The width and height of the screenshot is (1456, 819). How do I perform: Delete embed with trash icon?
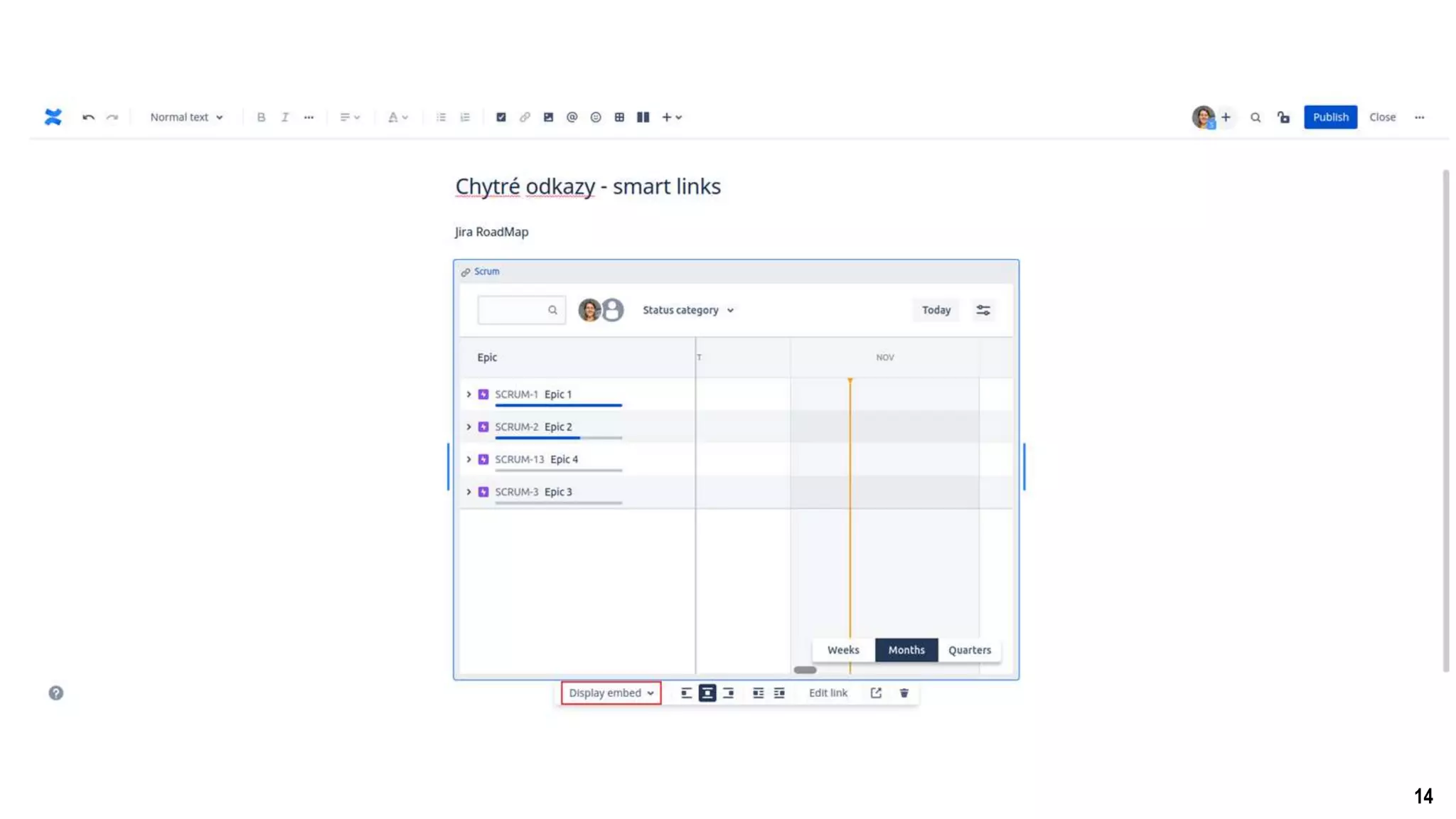tap(904, 693)
